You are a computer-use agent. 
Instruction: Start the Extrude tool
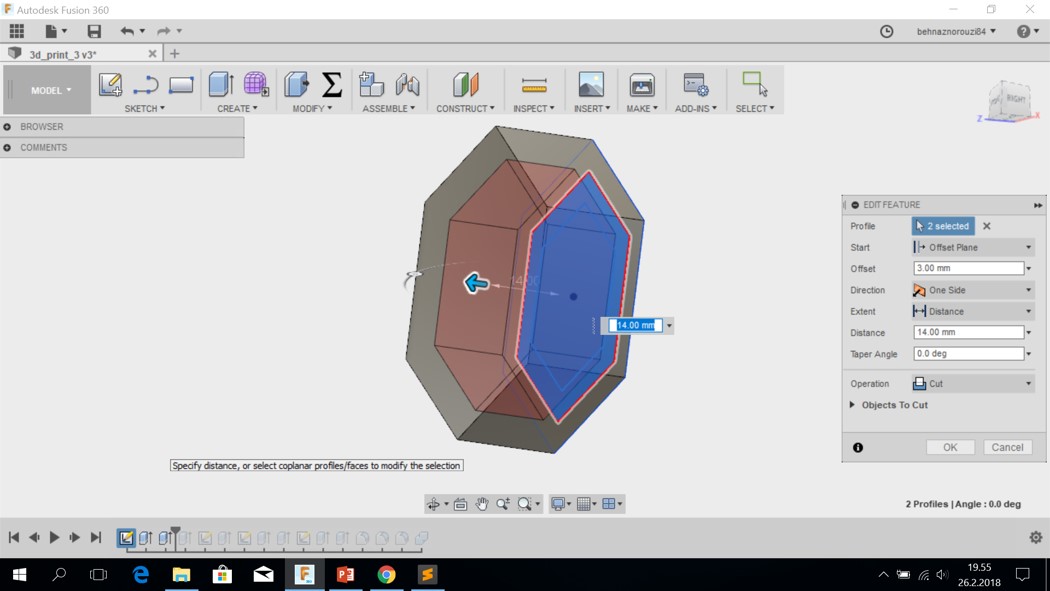pos(221,85)
